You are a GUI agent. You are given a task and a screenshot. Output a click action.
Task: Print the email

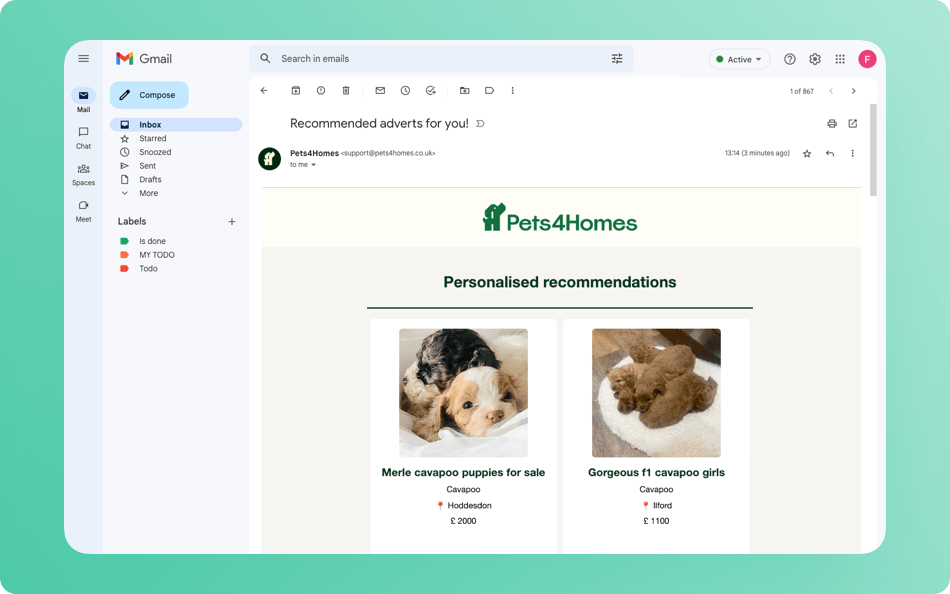(832, 124)
